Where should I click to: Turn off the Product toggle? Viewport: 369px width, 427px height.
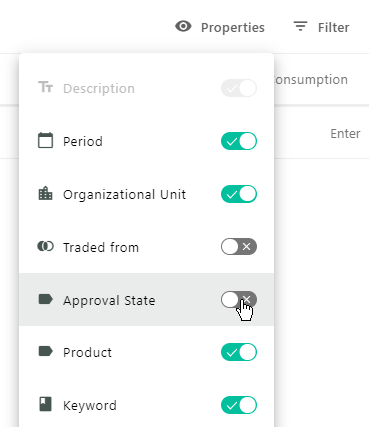(239, 352)
